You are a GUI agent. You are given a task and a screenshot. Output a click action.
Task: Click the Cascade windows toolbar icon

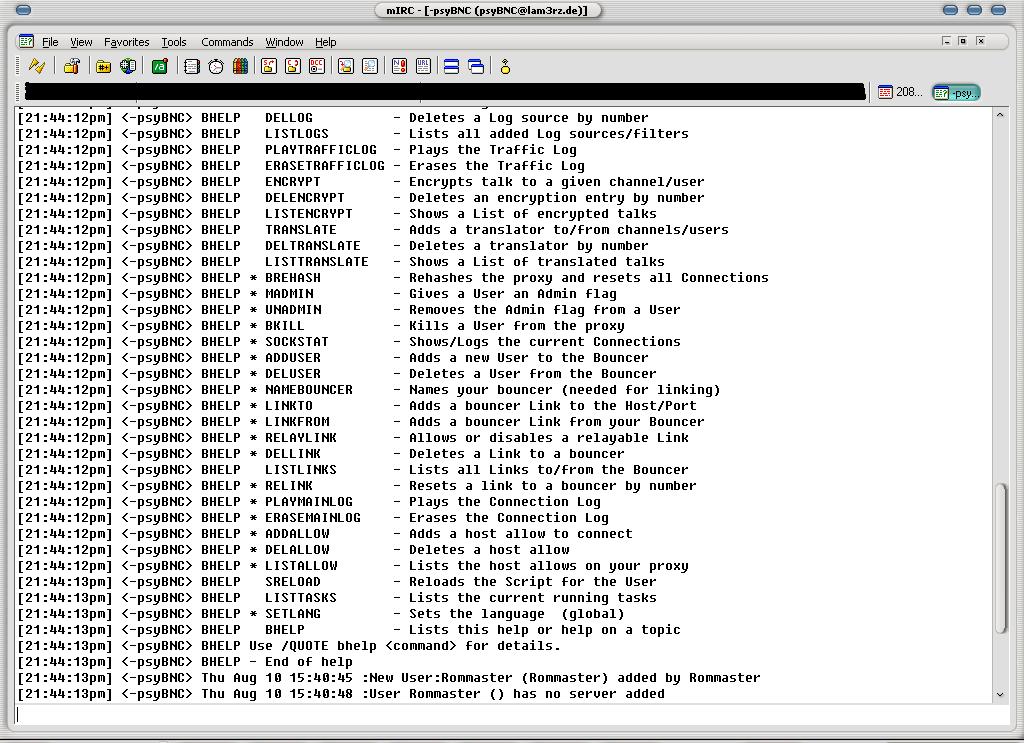pyautogui.click(x=476, y=66)
